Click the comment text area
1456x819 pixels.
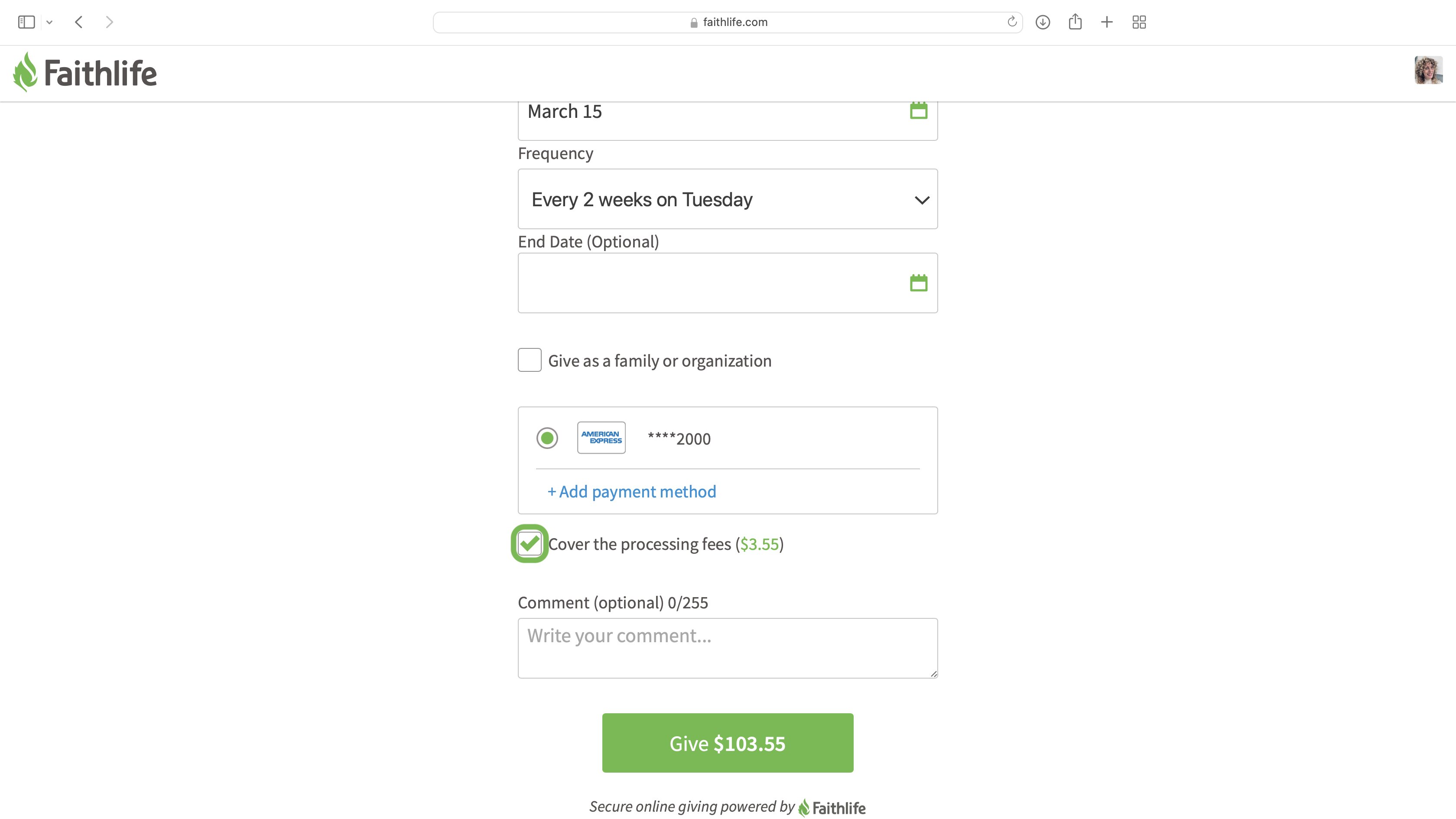click(x=728, y=648)
